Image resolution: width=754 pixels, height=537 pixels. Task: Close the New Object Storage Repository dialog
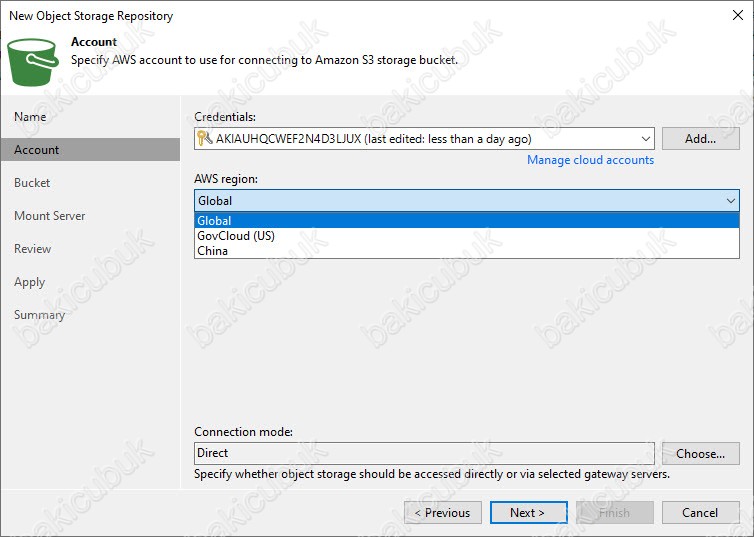(x=738, y=15)
